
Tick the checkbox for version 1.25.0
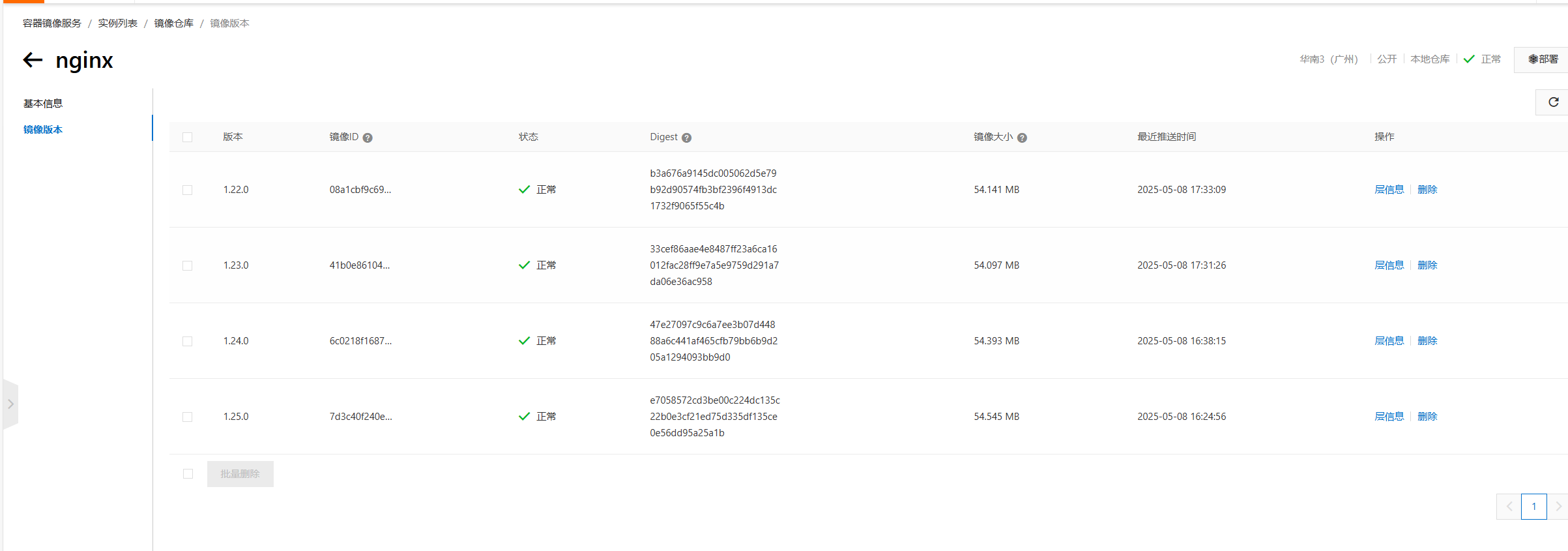tap(188, 417)
